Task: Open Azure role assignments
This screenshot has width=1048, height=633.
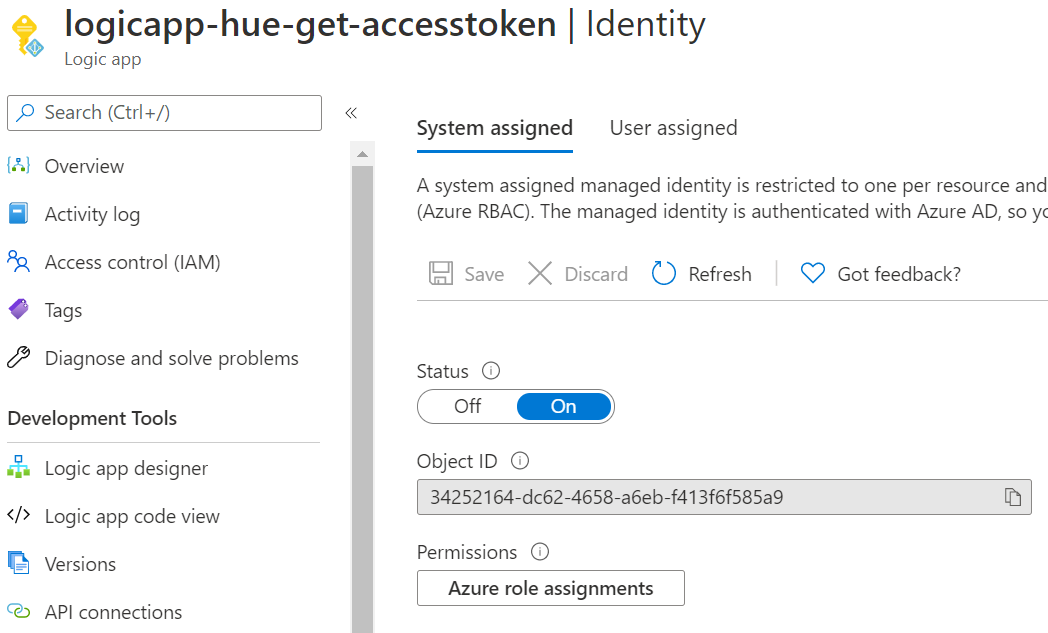Action: click(551, 588)
